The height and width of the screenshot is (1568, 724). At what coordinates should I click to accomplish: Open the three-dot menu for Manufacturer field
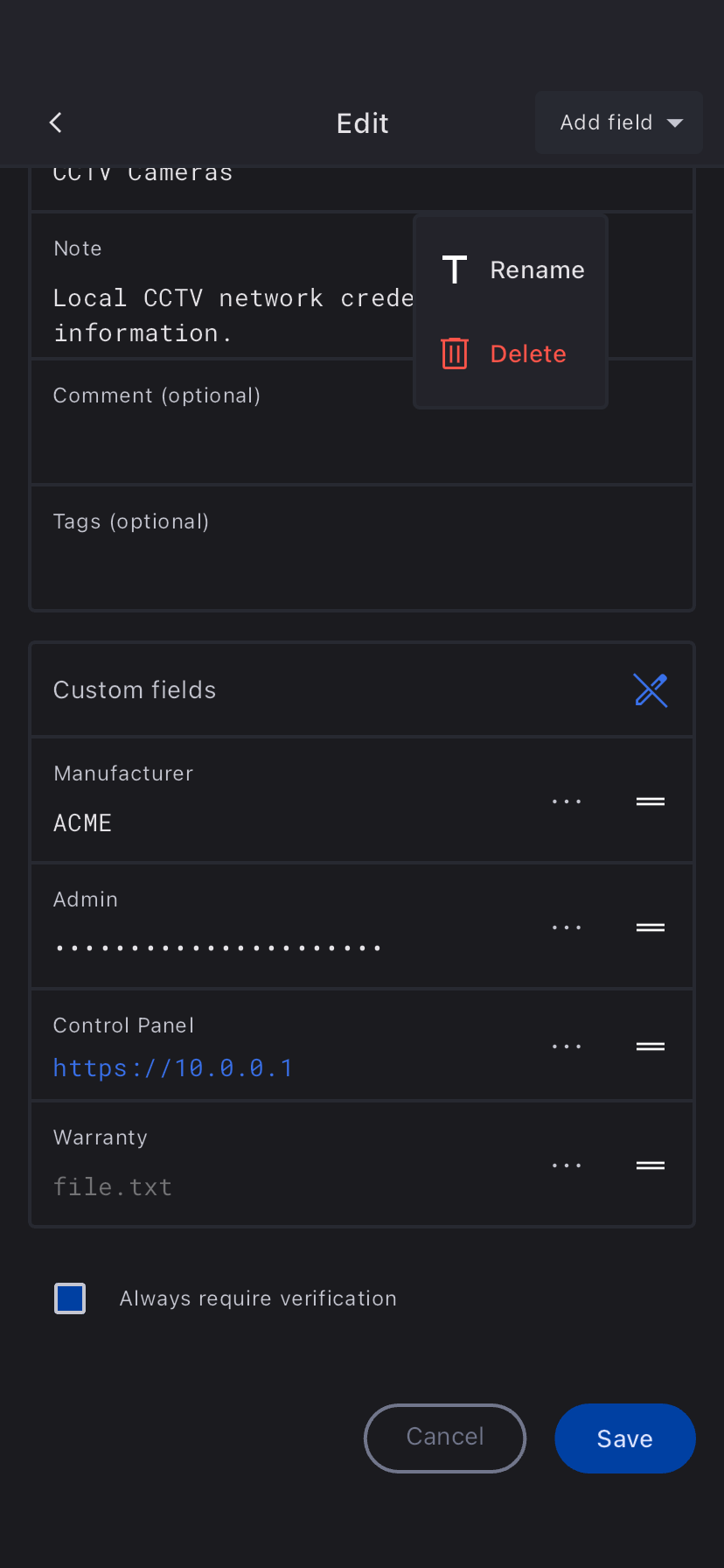567,801
